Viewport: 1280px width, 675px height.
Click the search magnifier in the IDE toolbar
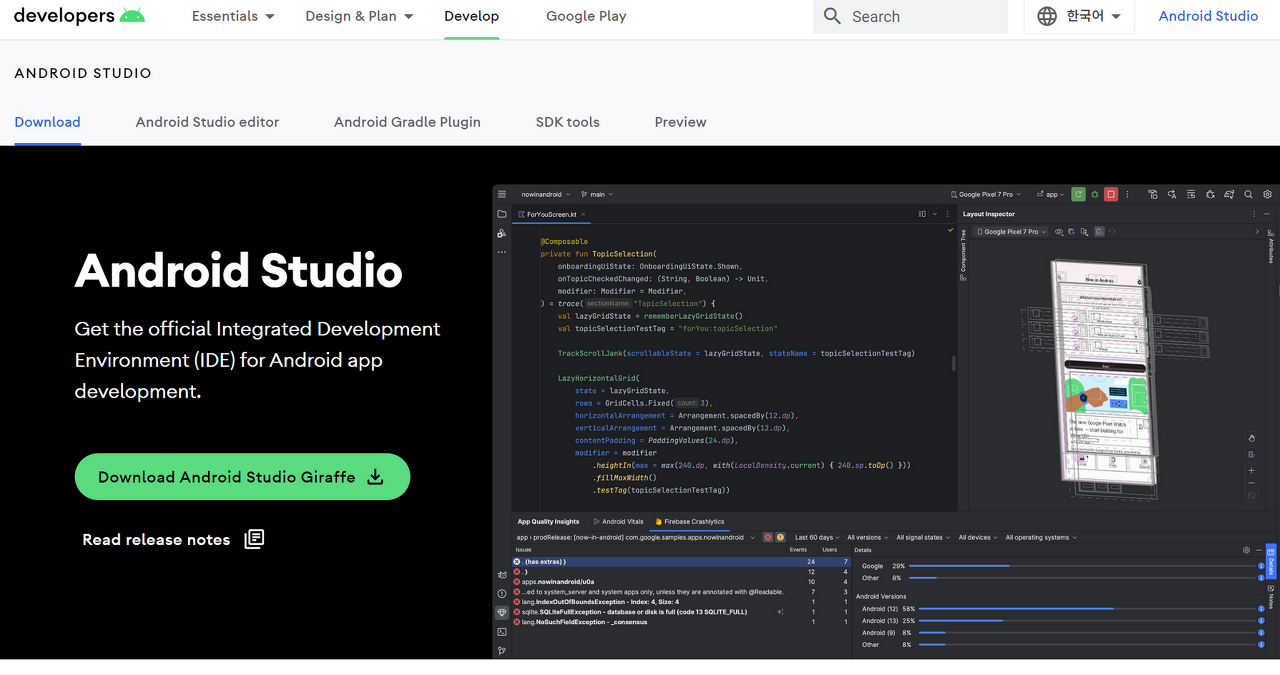click(1249, 194)
